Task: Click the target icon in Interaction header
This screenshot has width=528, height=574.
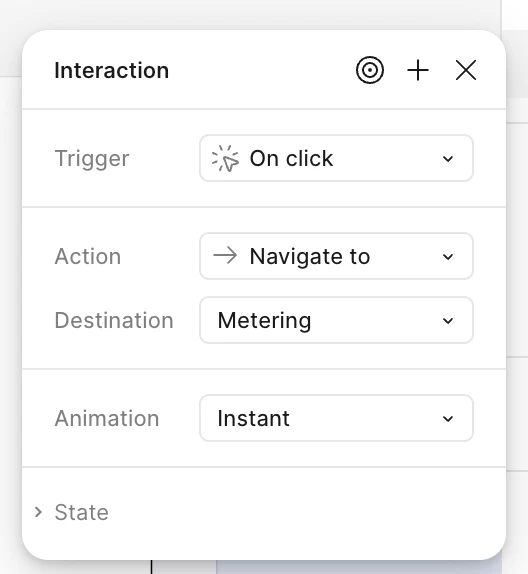Action: pyautogui.click(x=370, y=70)
